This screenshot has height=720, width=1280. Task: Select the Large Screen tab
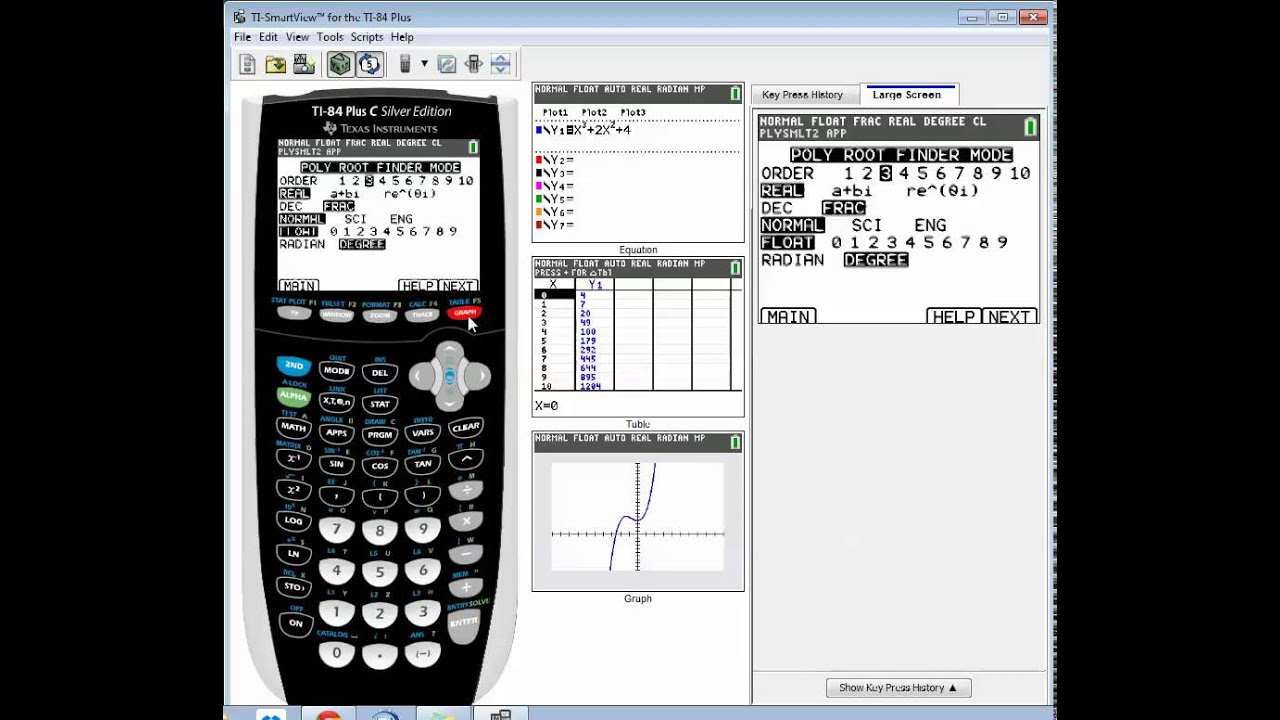point(906,95)
